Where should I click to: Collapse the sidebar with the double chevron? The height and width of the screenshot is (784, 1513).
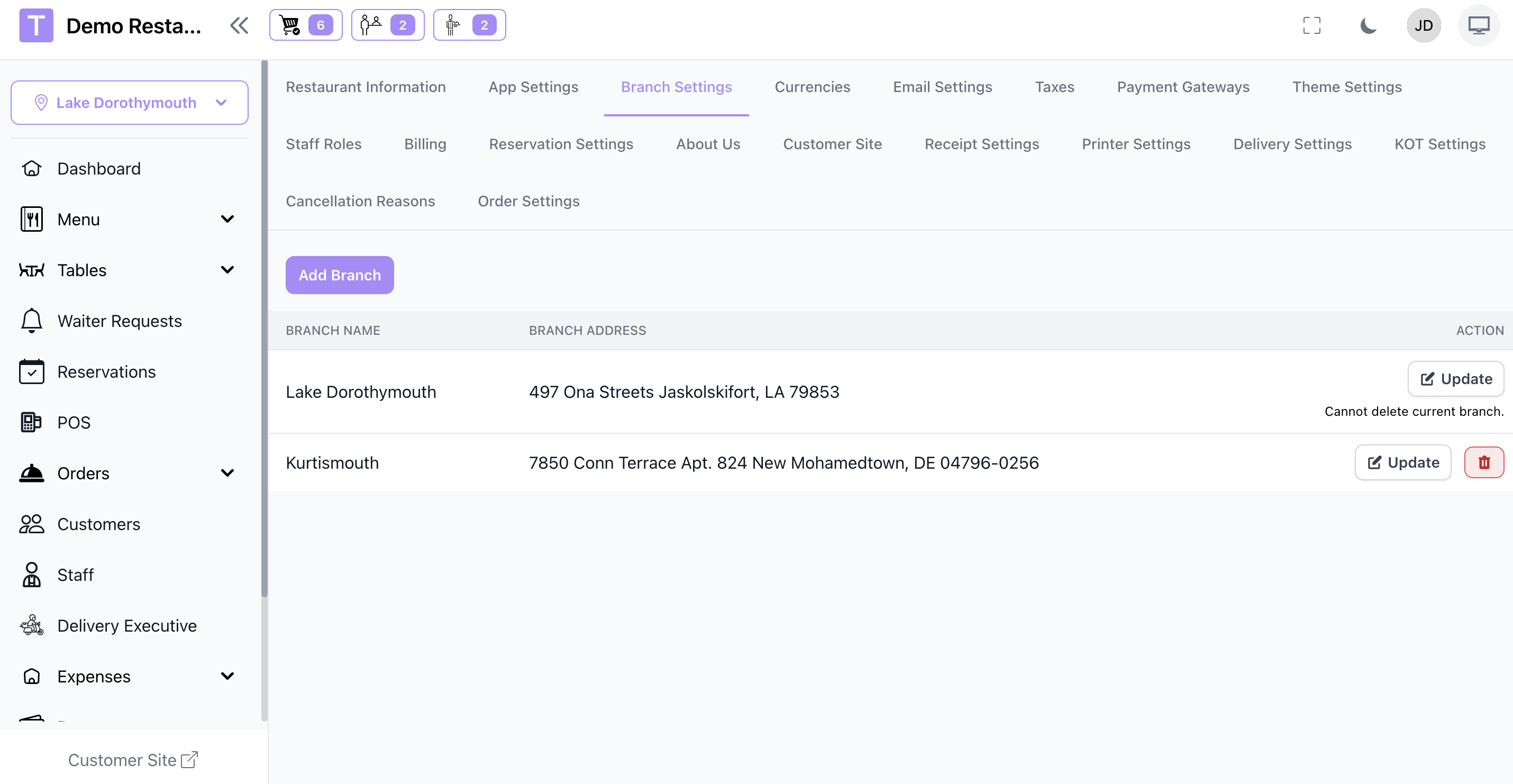click(x=239, y=26)
